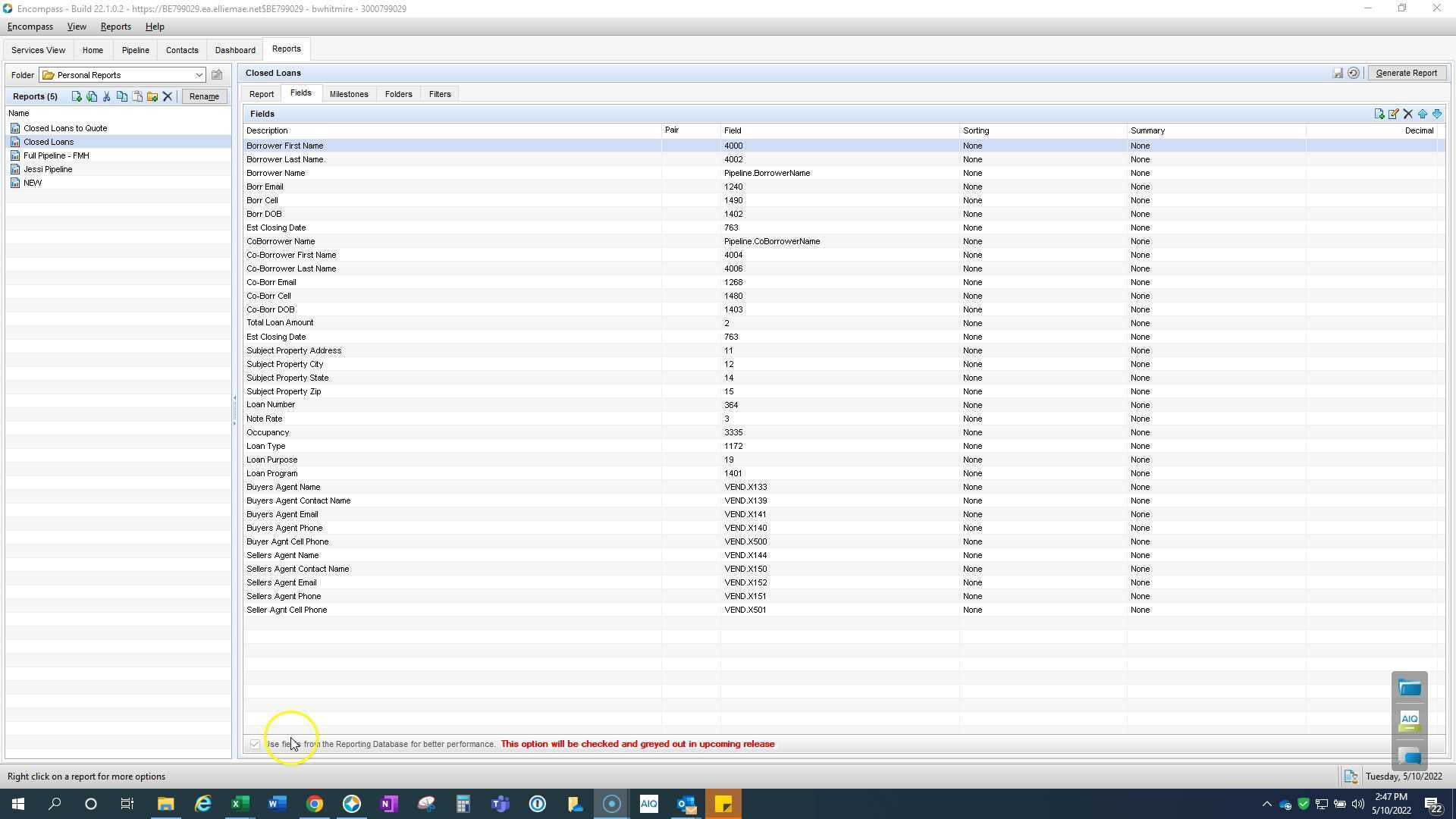Viewport: 1456px width, 819px height.
Task: Move selected field down with blue arrow
Action: 1437,114
